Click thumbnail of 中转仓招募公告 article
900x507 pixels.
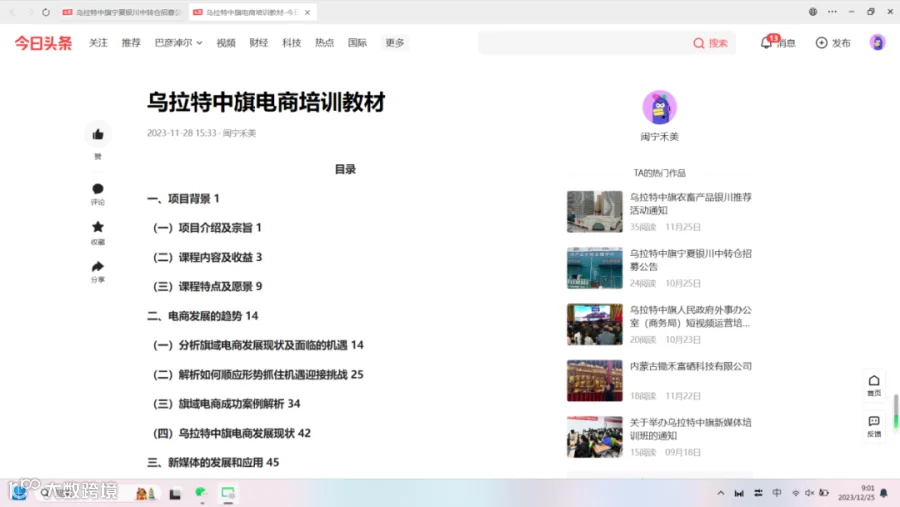pos(595,268)
